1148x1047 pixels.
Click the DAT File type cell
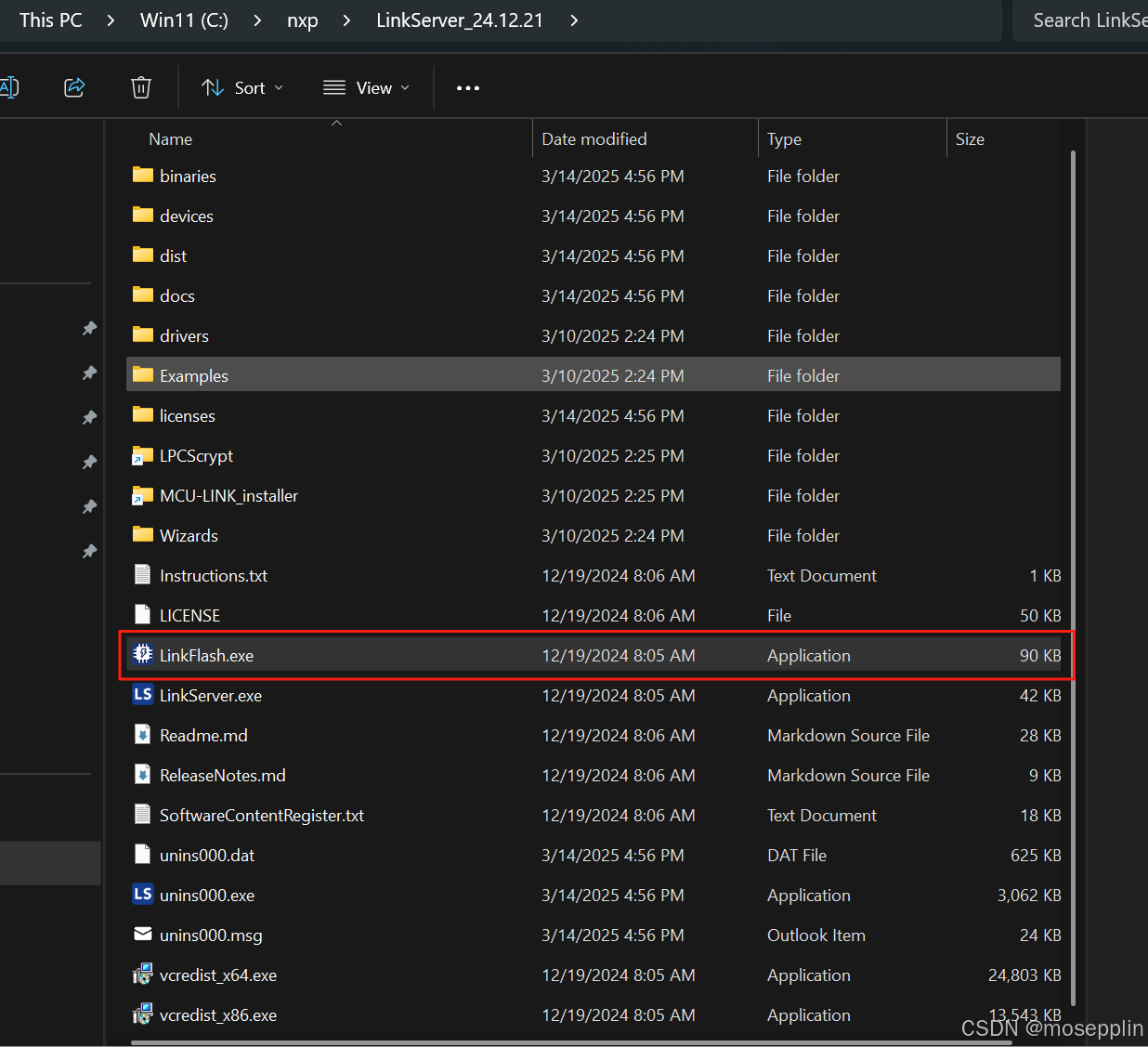click(797, 855)
